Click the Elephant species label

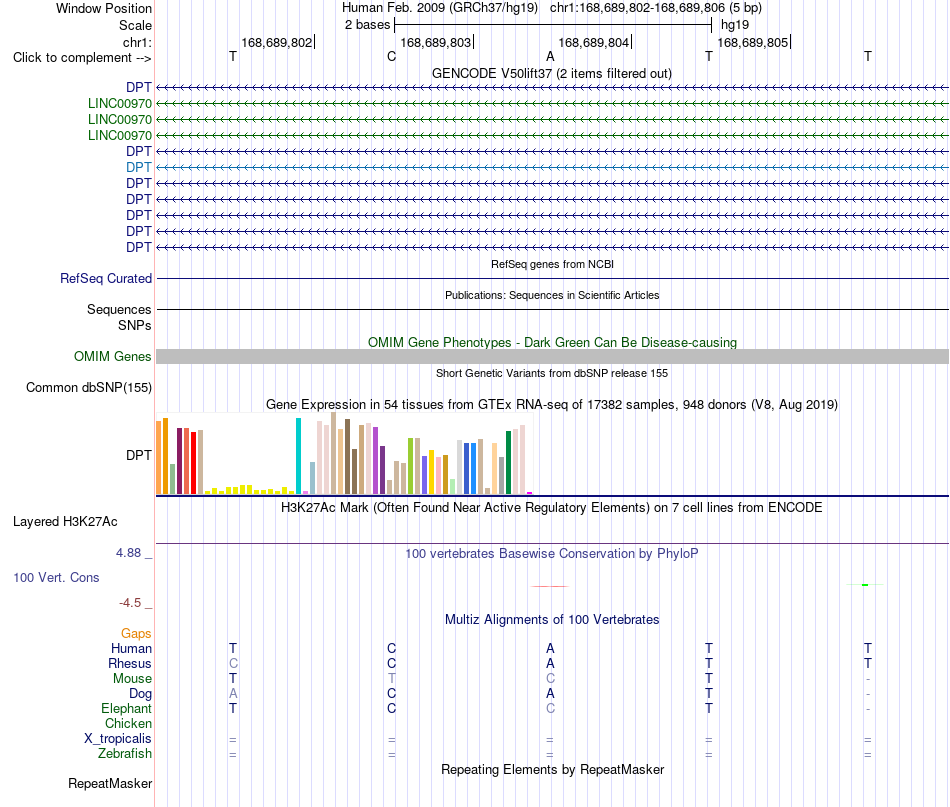pos(127,708)
